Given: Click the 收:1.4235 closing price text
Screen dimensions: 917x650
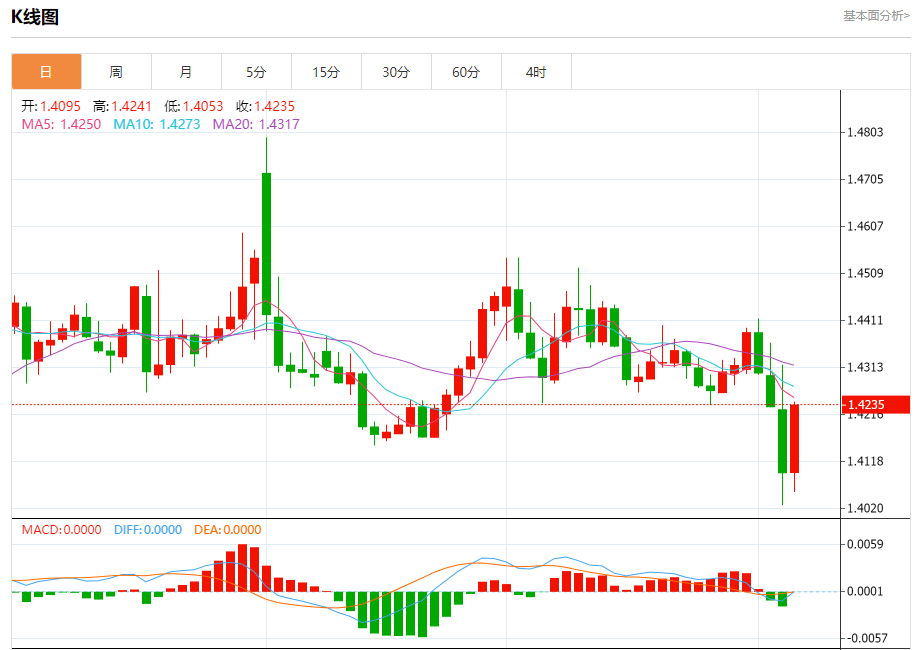Looking at the screenshot, I should point(266,106).
